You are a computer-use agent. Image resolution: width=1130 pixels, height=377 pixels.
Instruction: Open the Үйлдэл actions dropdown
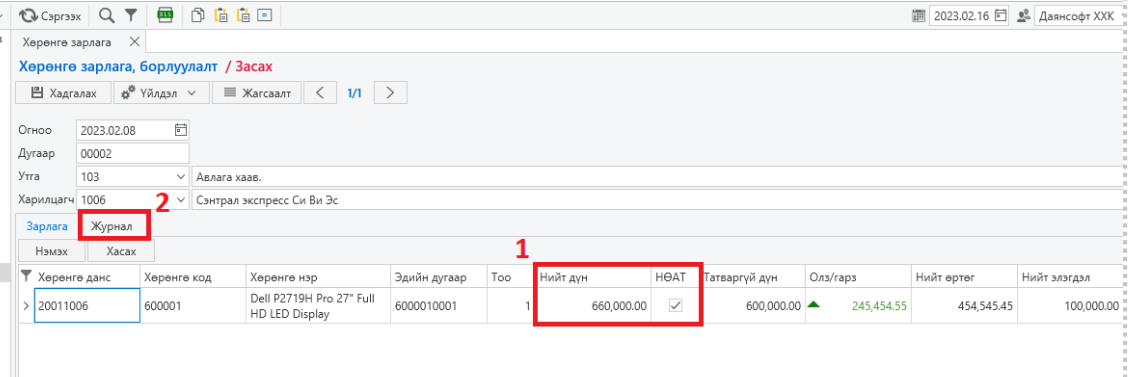[161, 93]
